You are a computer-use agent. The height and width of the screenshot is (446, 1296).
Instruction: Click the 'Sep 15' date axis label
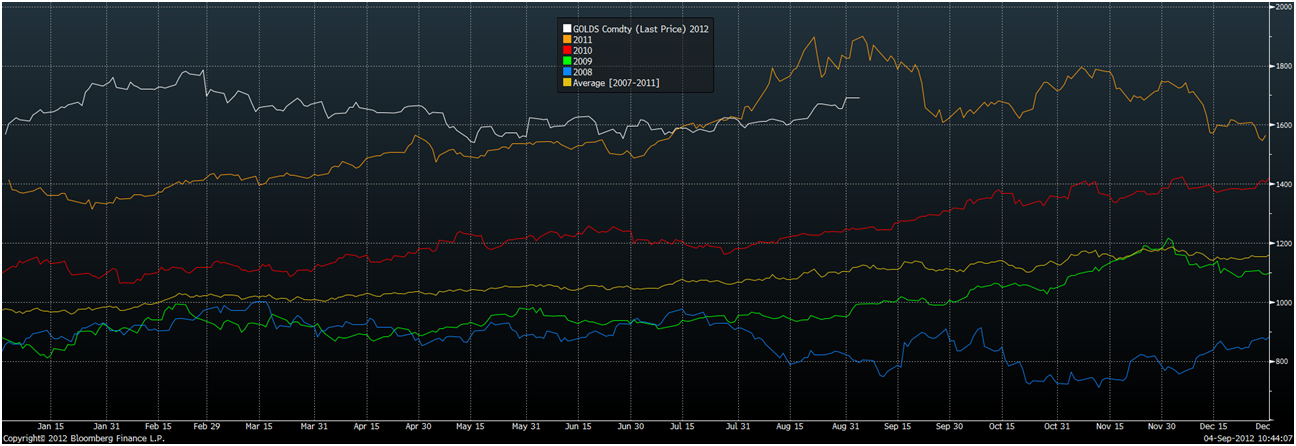[x=896, y=426]
